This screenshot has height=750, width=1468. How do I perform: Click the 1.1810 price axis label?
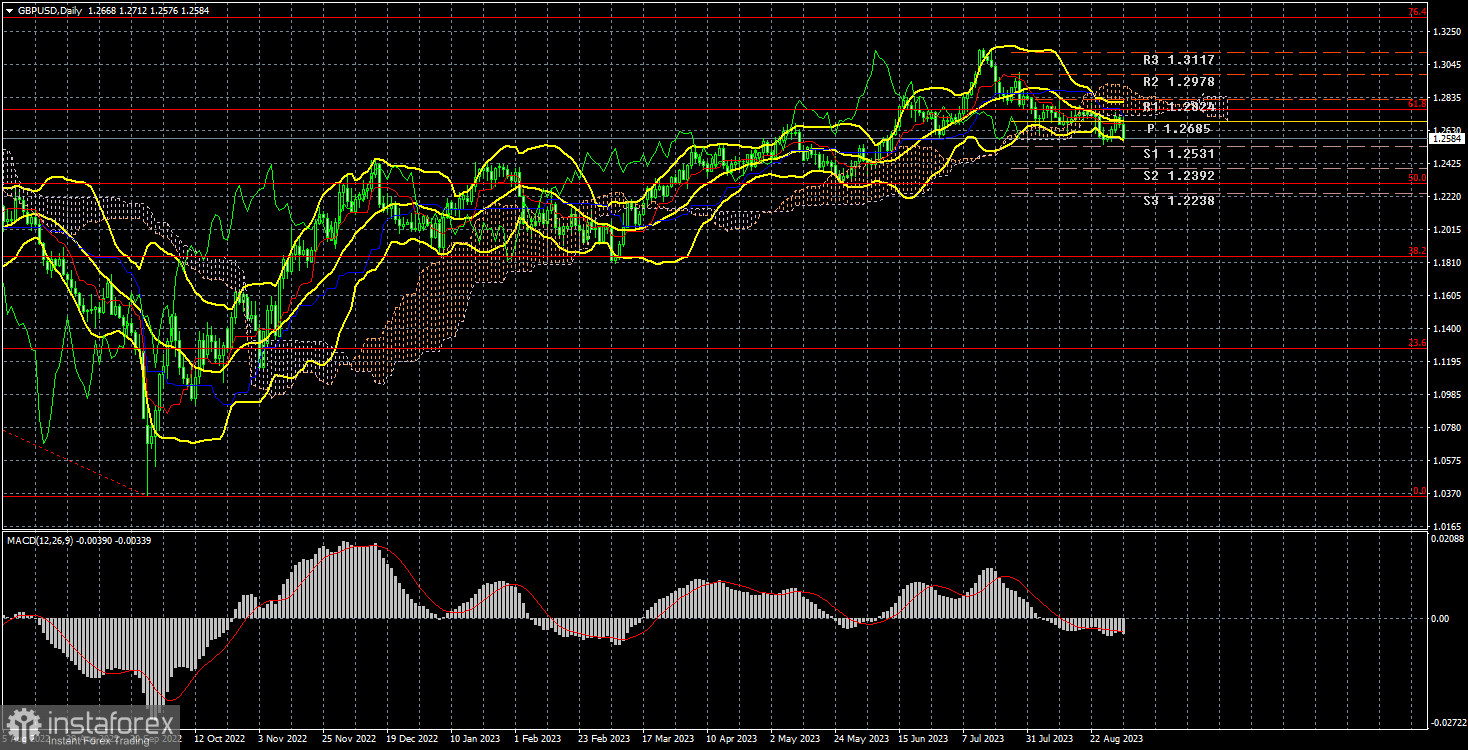coord(1446,263)
